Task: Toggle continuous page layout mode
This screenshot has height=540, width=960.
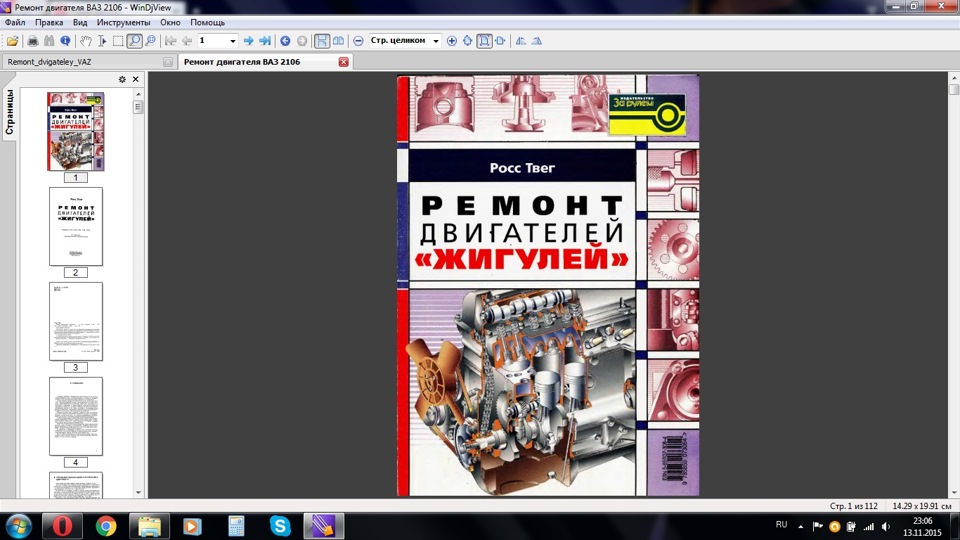Action: (321, 41)
